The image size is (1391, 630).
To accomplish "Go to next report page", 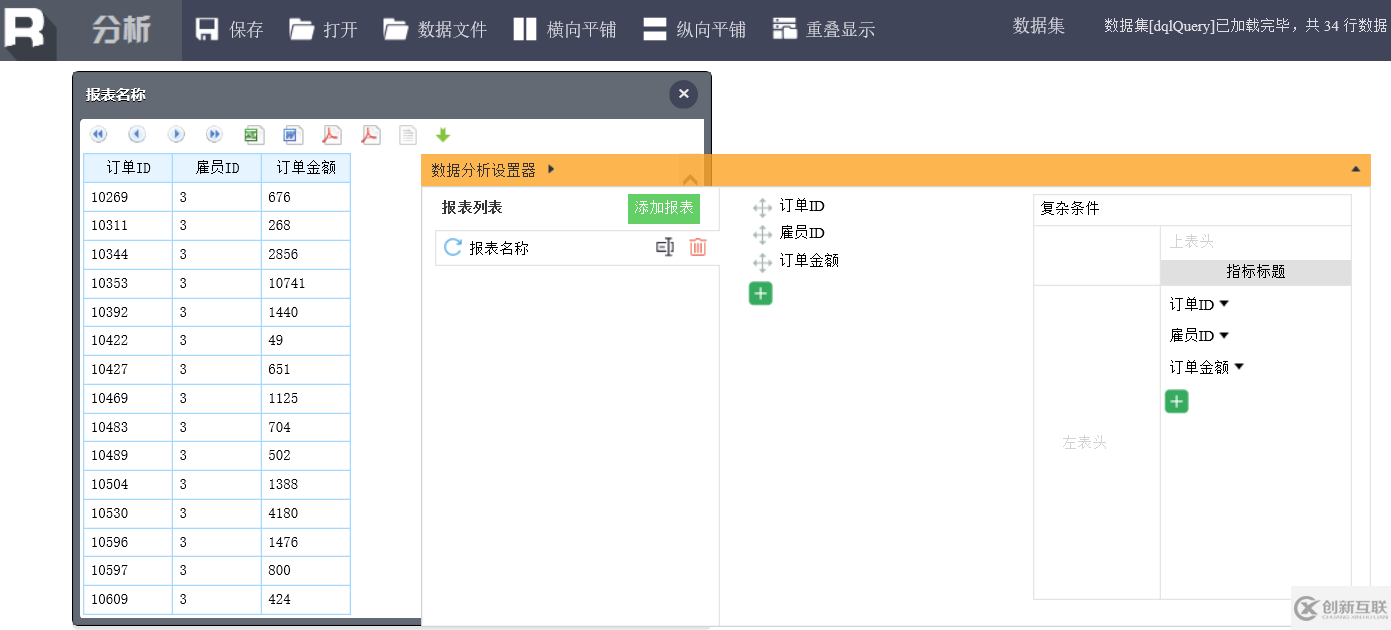I will tap(176, 135).
